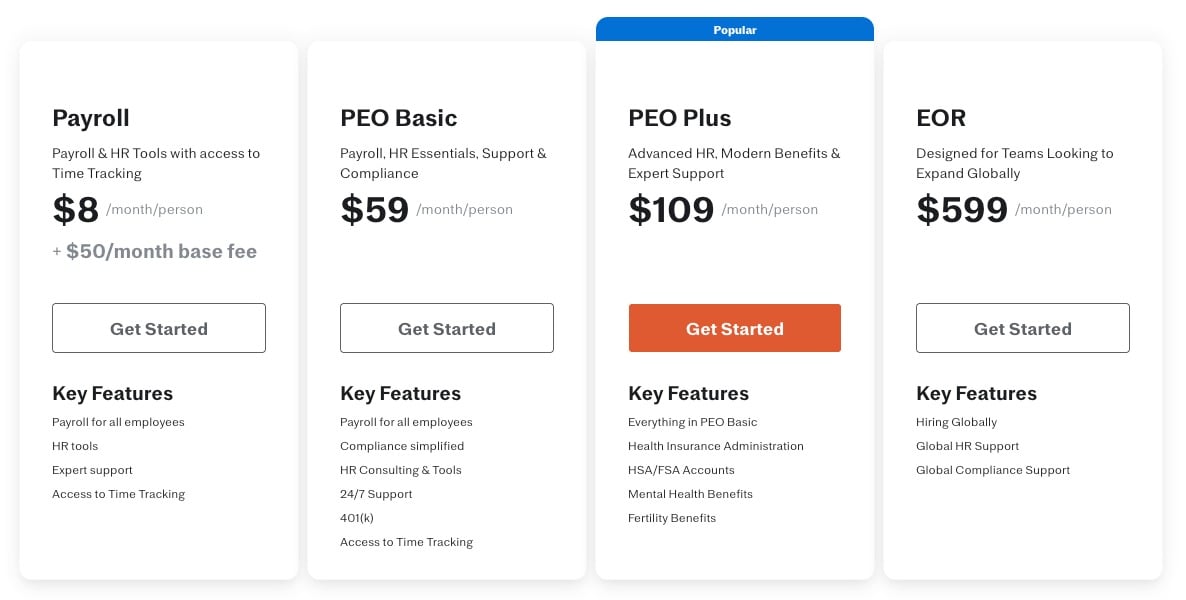The height and width of the screenshot is (600, 1186).
Task: Click Get Started under the Payroll plan
Action: (x=158, y=328)
